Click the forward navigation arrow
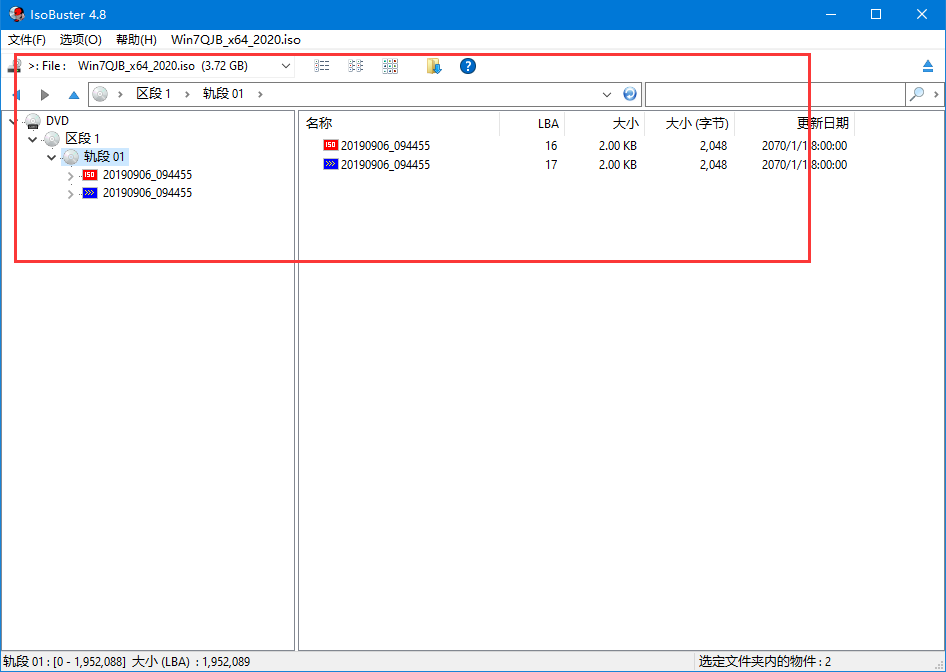946x672 pixels. (x=45, y=95)
